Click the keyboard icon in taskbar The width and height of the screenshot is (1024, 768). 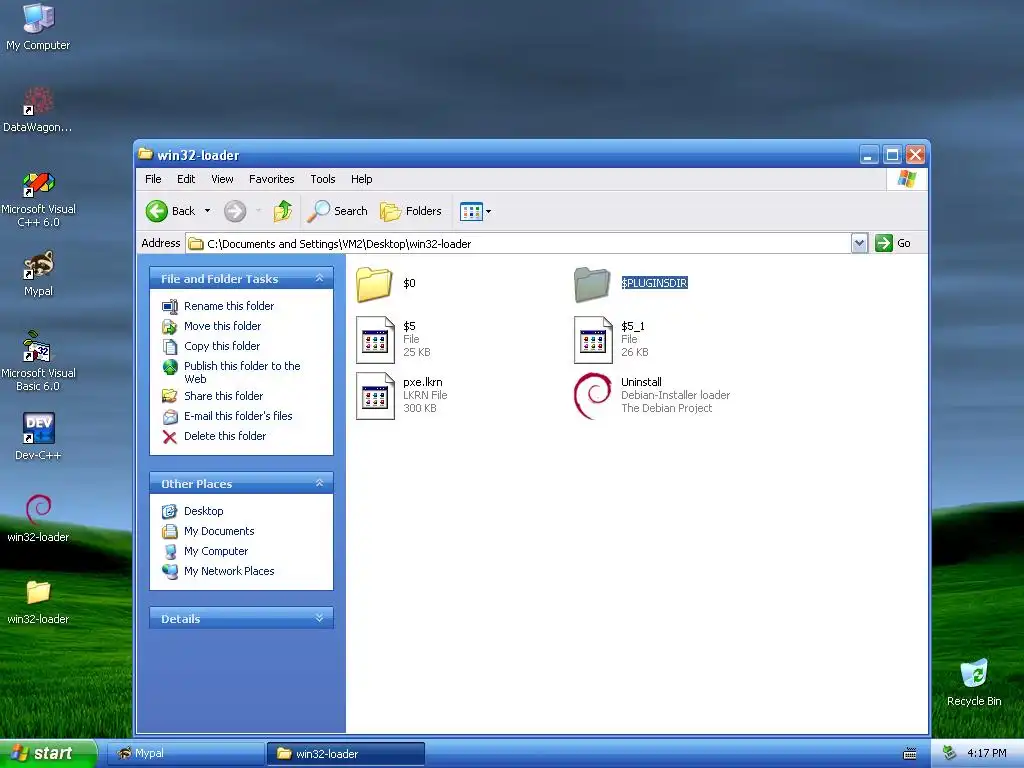[910, 754]
